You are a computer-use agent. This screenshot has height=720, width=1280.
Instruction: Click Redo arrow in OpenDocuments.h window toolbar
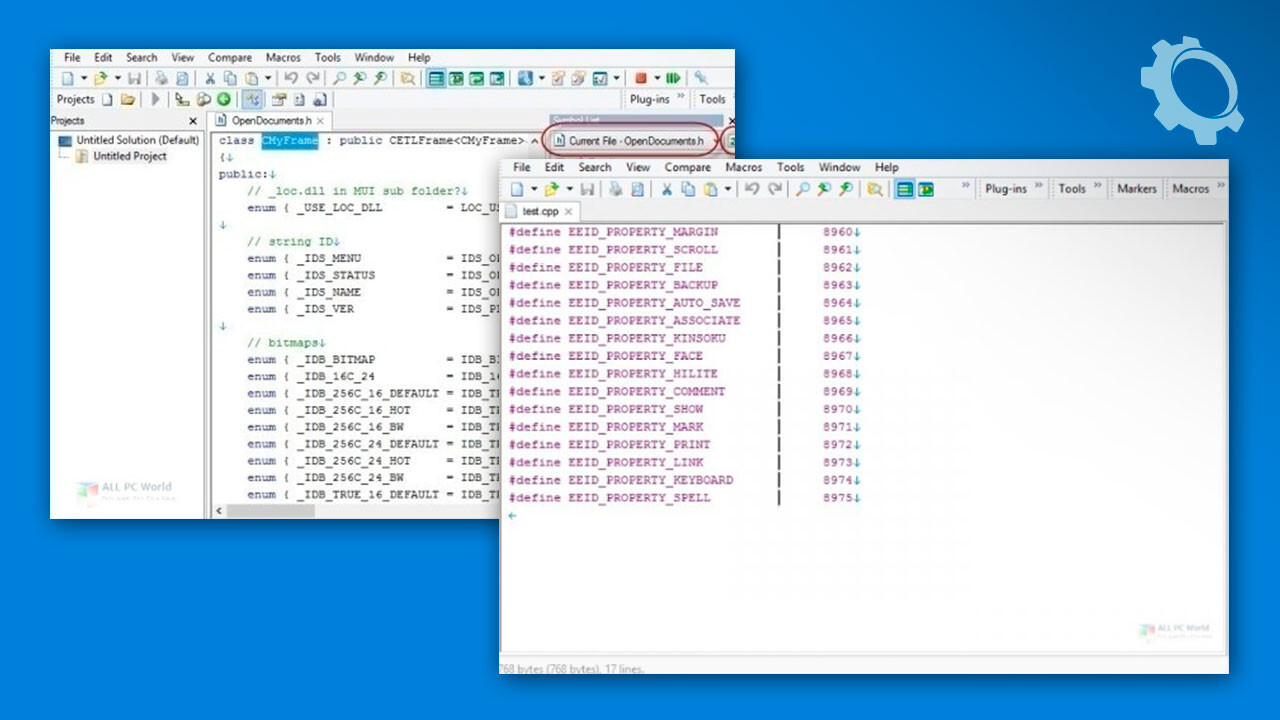[x=313, y=78]
